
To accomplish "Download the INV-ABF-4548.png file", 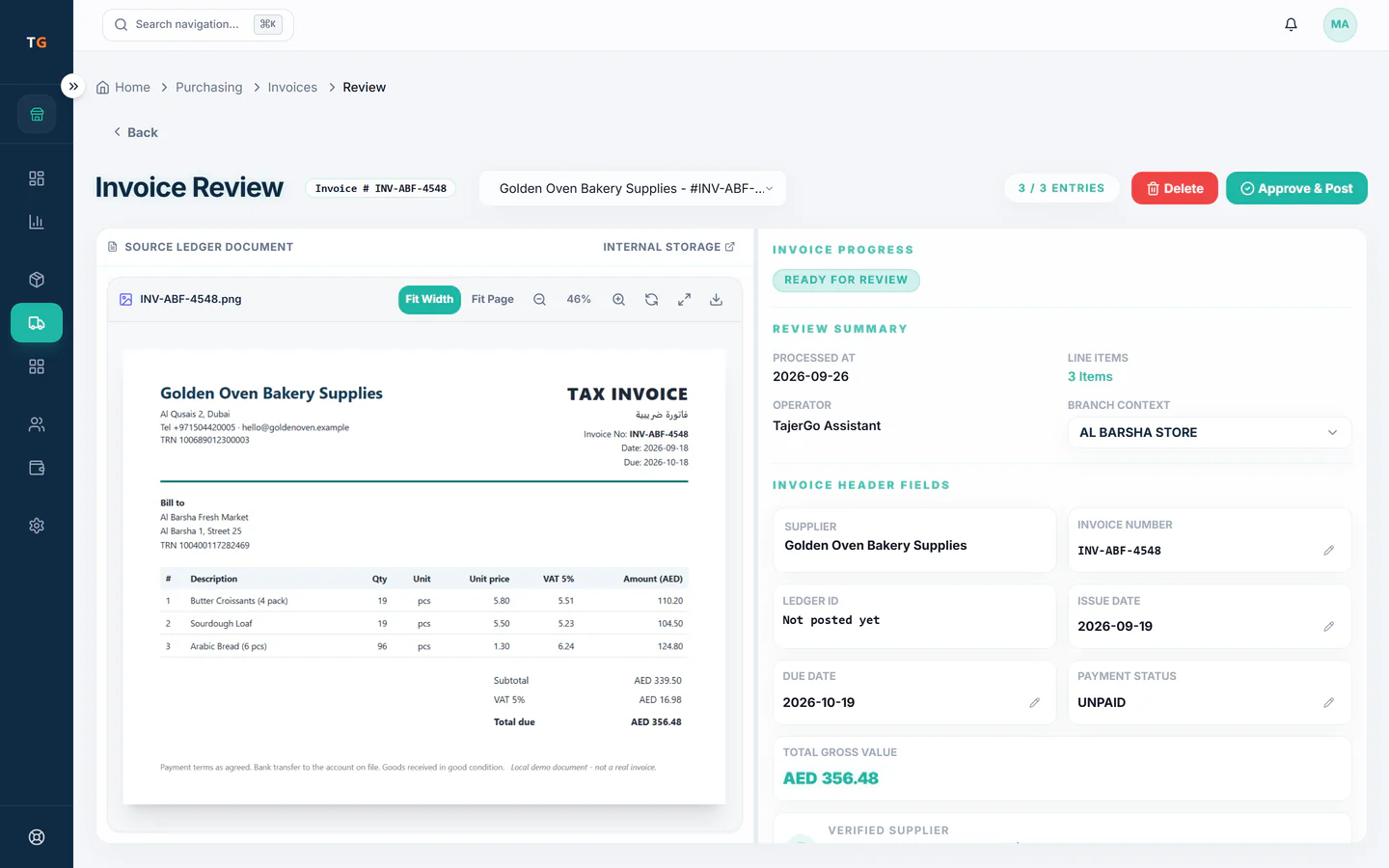I will click(x=716, y=300).
